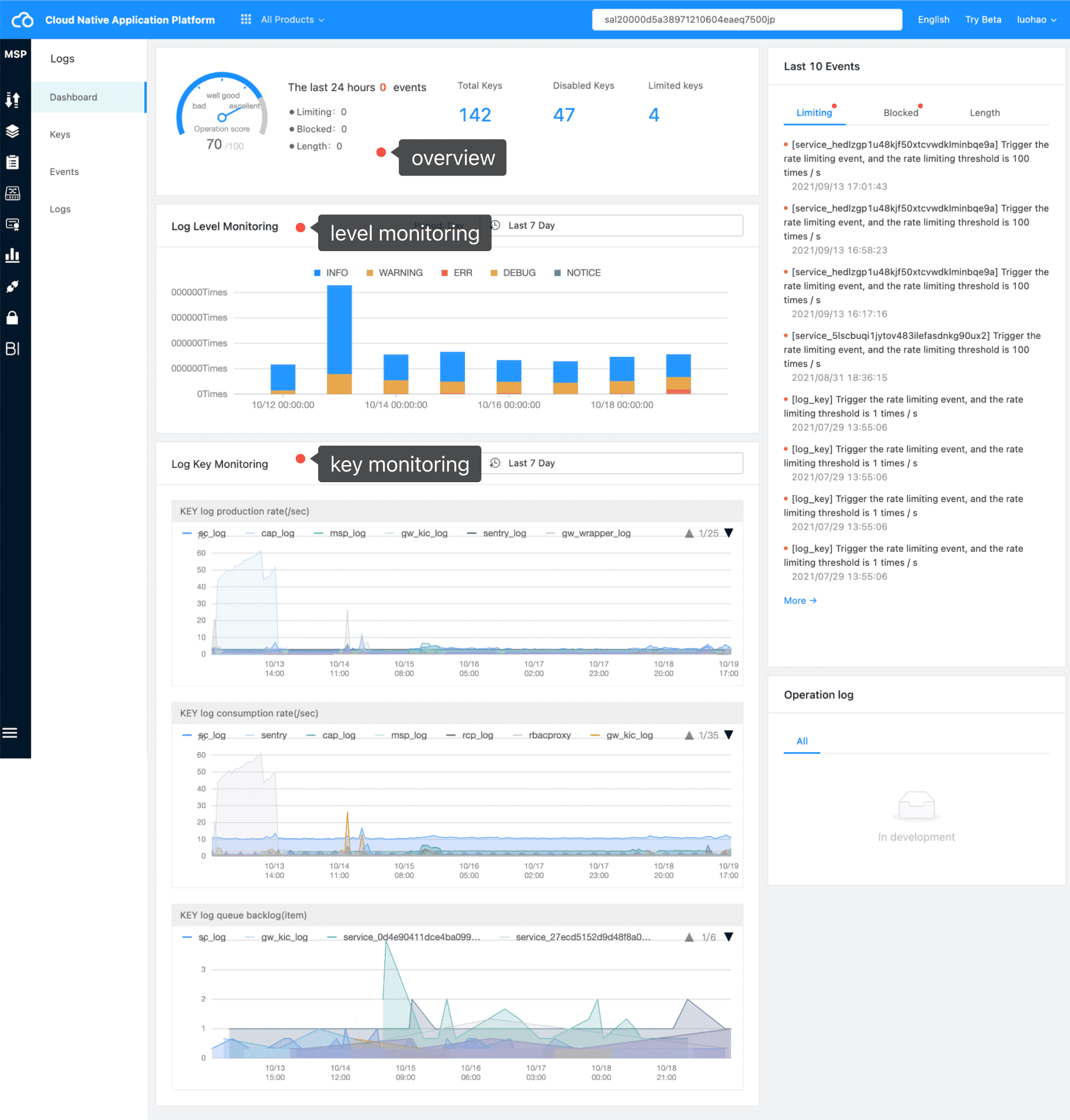
Task: Open the luohao user menu
Action: click(x=1036, y=19)
